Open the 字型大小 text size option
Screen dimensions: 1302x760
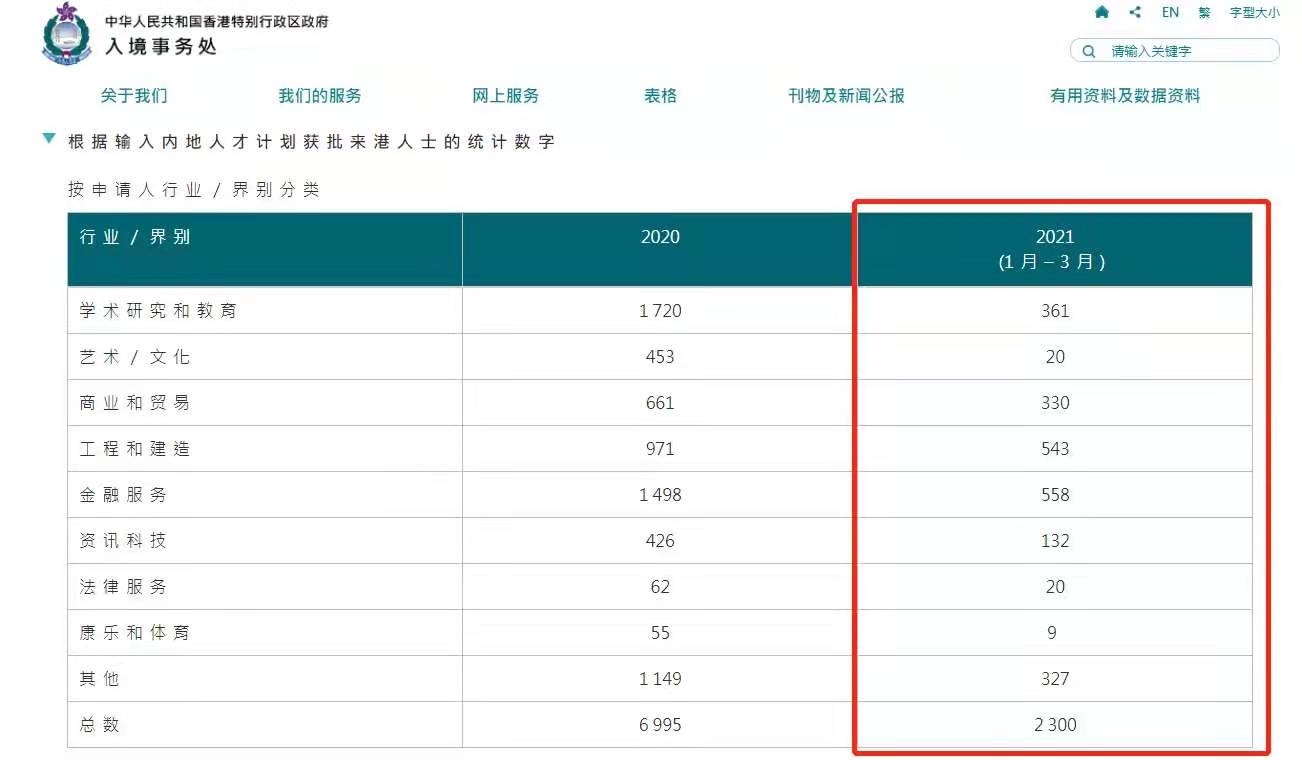(1254, 13)
